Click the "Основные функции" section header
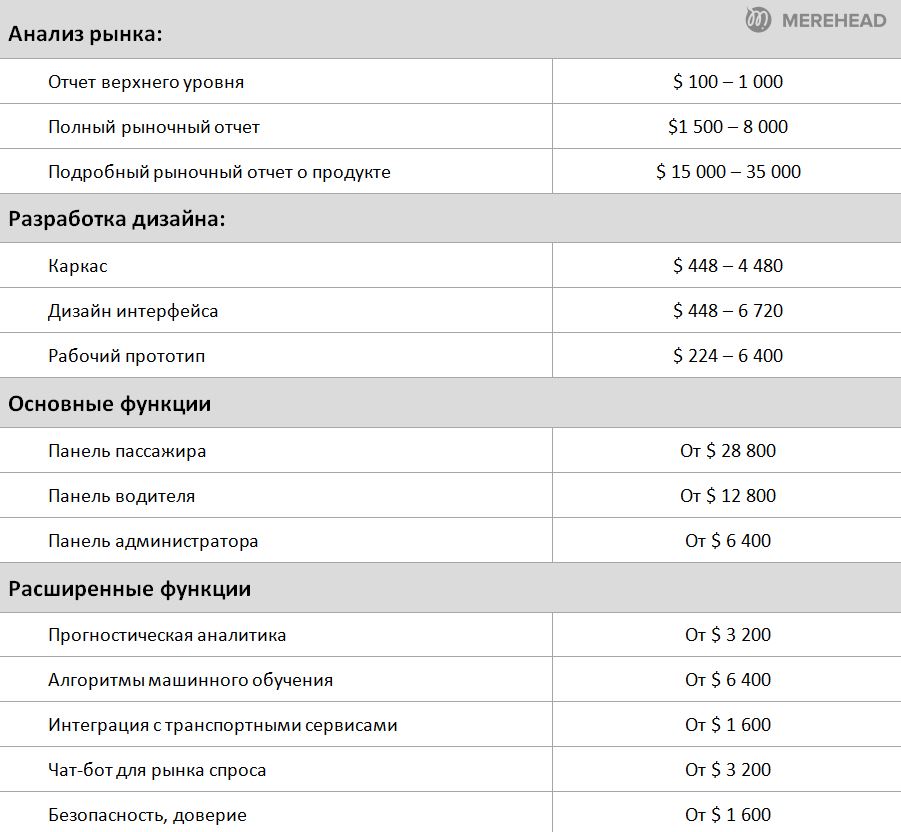Viewport: 901px width, 832px height. (110, 404)
